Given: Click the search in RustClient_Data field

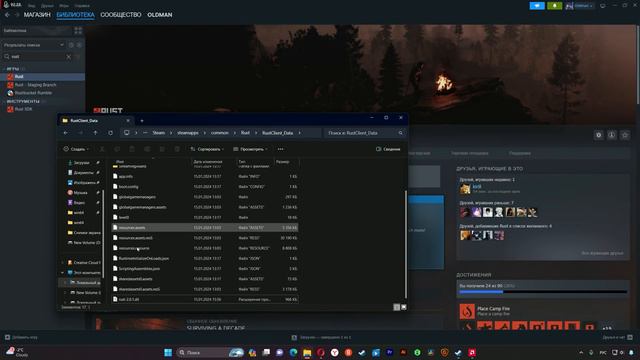Looking at the screenshot, I should point(365,133).
